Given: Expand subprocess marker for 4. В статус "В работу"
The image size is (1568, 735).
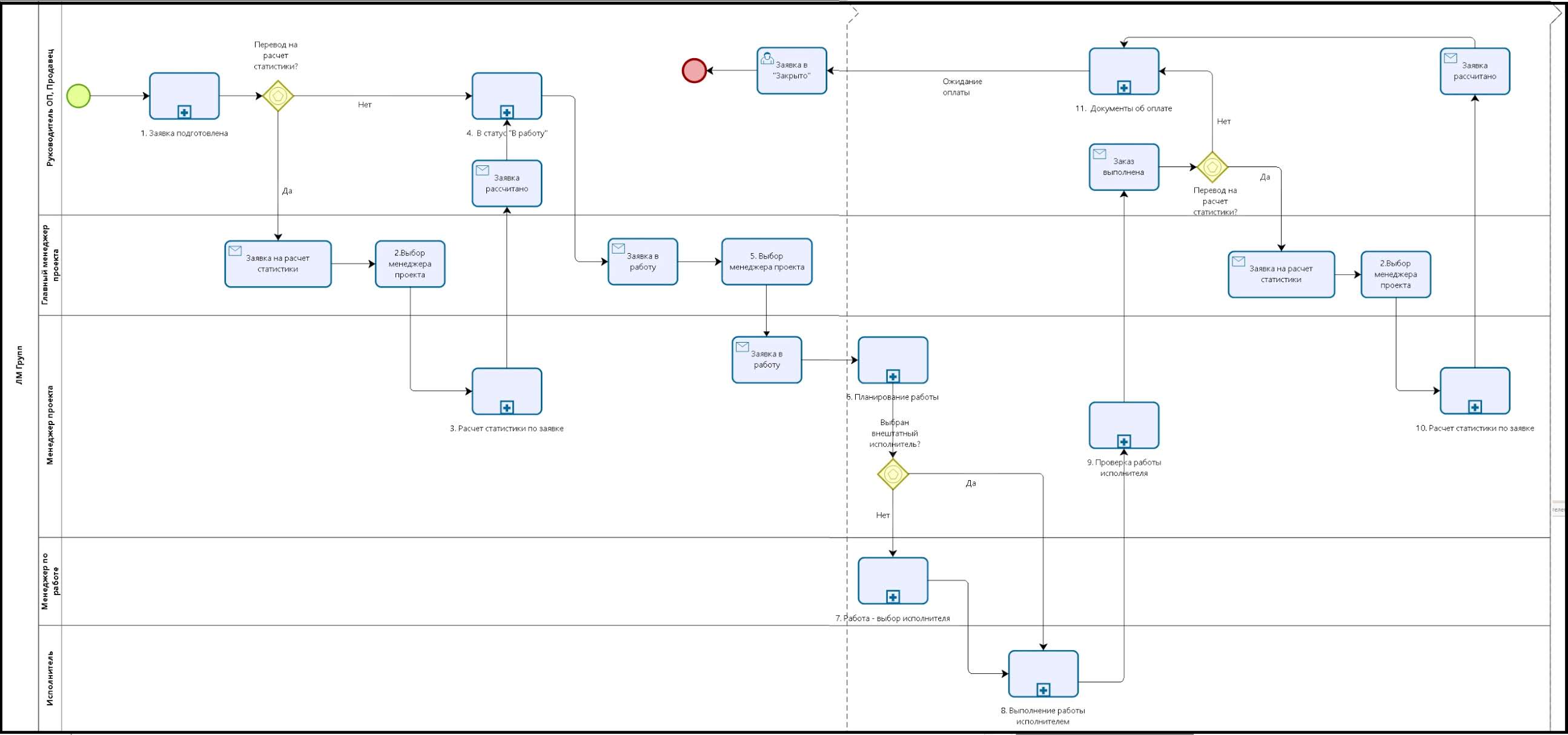Looking at the screenshot, I should click(x=507, y=112).
